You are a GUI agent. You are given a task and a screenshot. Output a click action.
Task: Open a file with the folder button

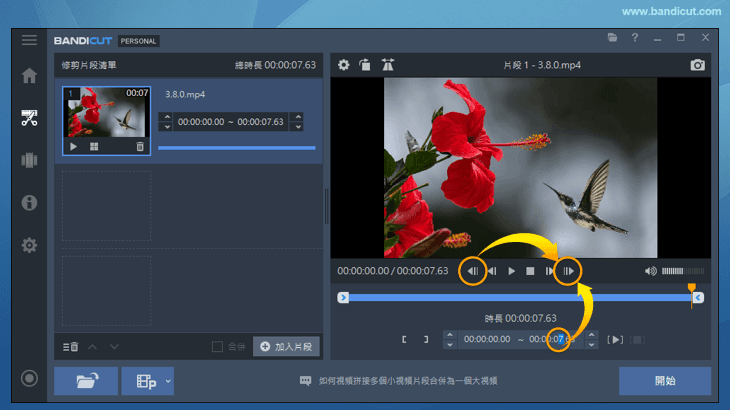click(x=86, y=381)
